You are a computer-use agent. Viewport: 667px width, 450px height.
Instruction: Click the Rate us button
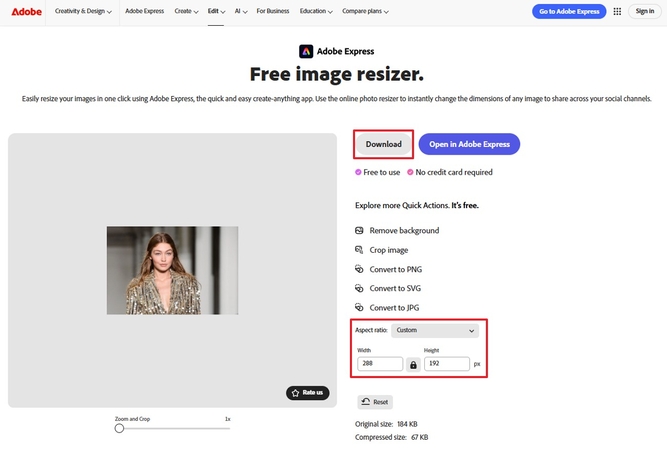[x=308, y=393]
